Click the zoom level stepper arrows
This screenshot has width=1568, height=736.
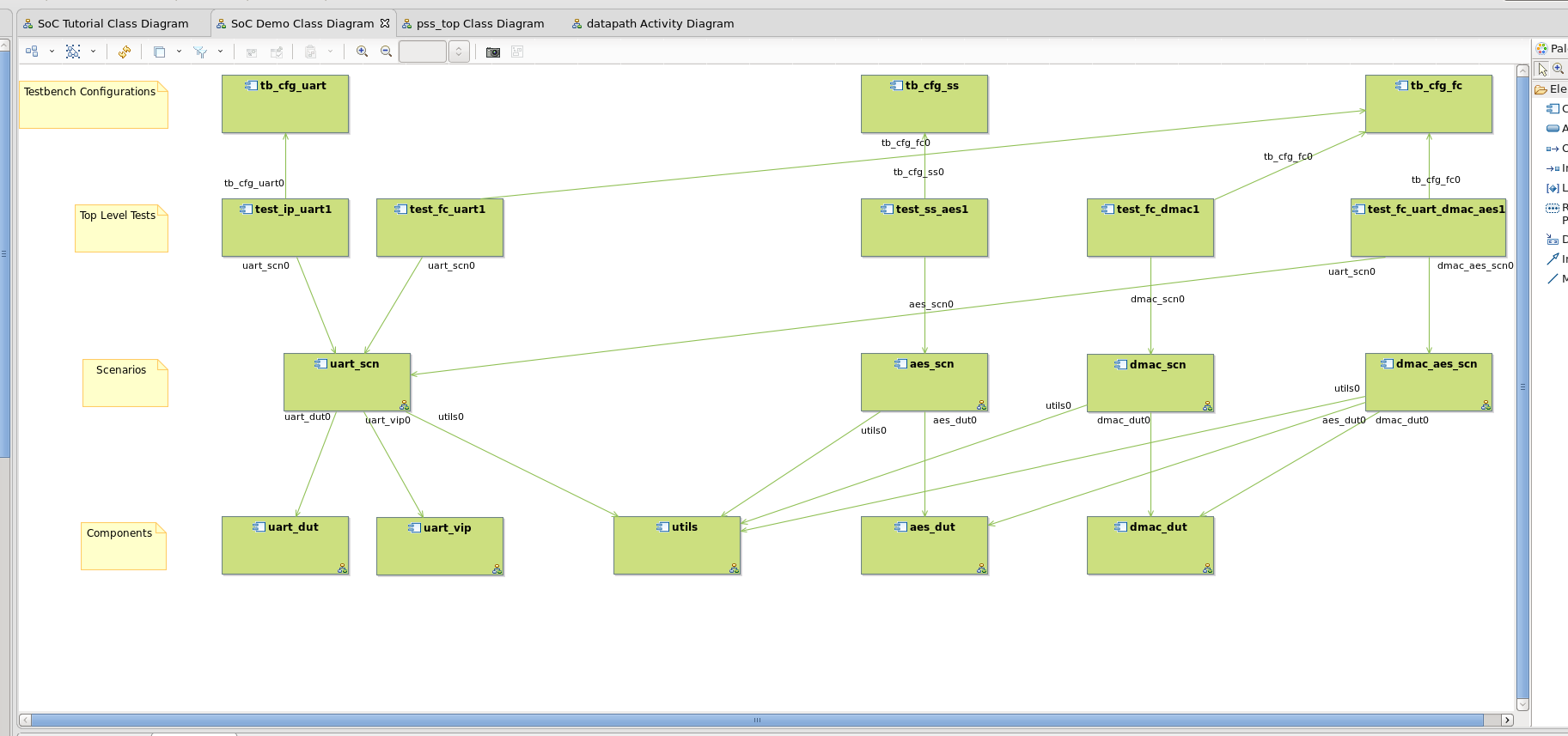pos(459,52)
